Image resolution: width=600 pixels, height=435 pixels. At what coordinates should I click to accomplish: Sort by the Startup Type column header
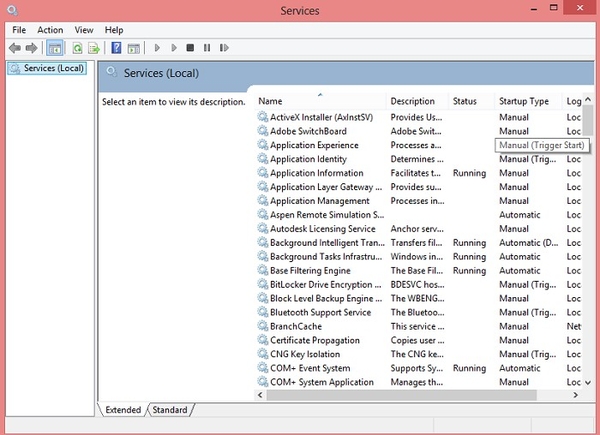pos(524,101)
